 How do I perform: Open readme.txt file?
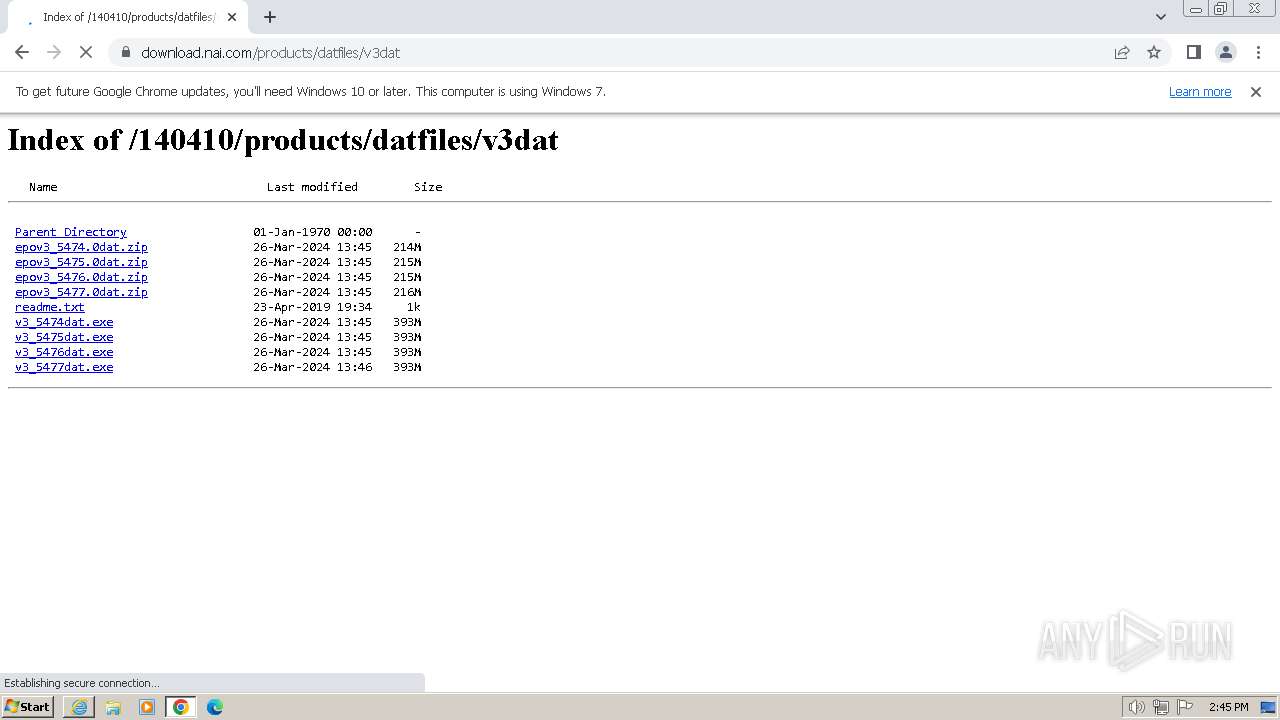50,307
